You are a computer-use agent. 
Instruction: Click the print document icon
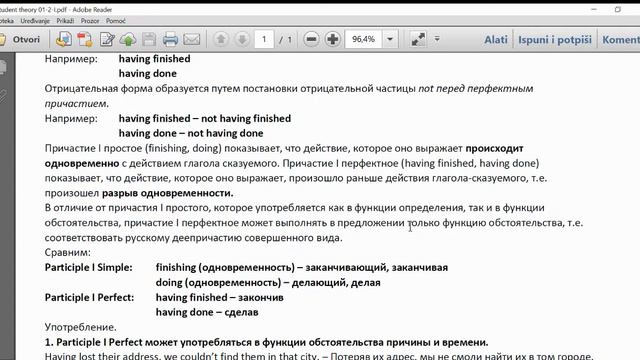170,40
